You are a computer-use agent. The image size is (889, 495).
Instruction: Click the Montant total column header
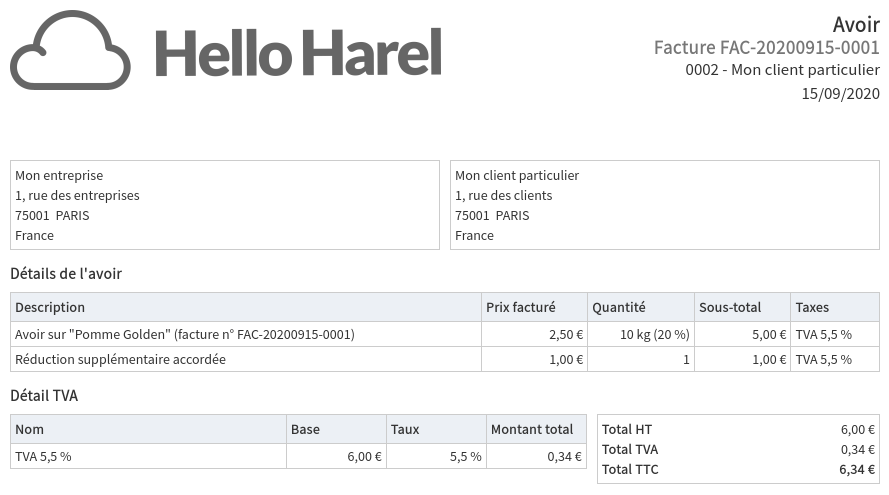click(x=532, y=429)
